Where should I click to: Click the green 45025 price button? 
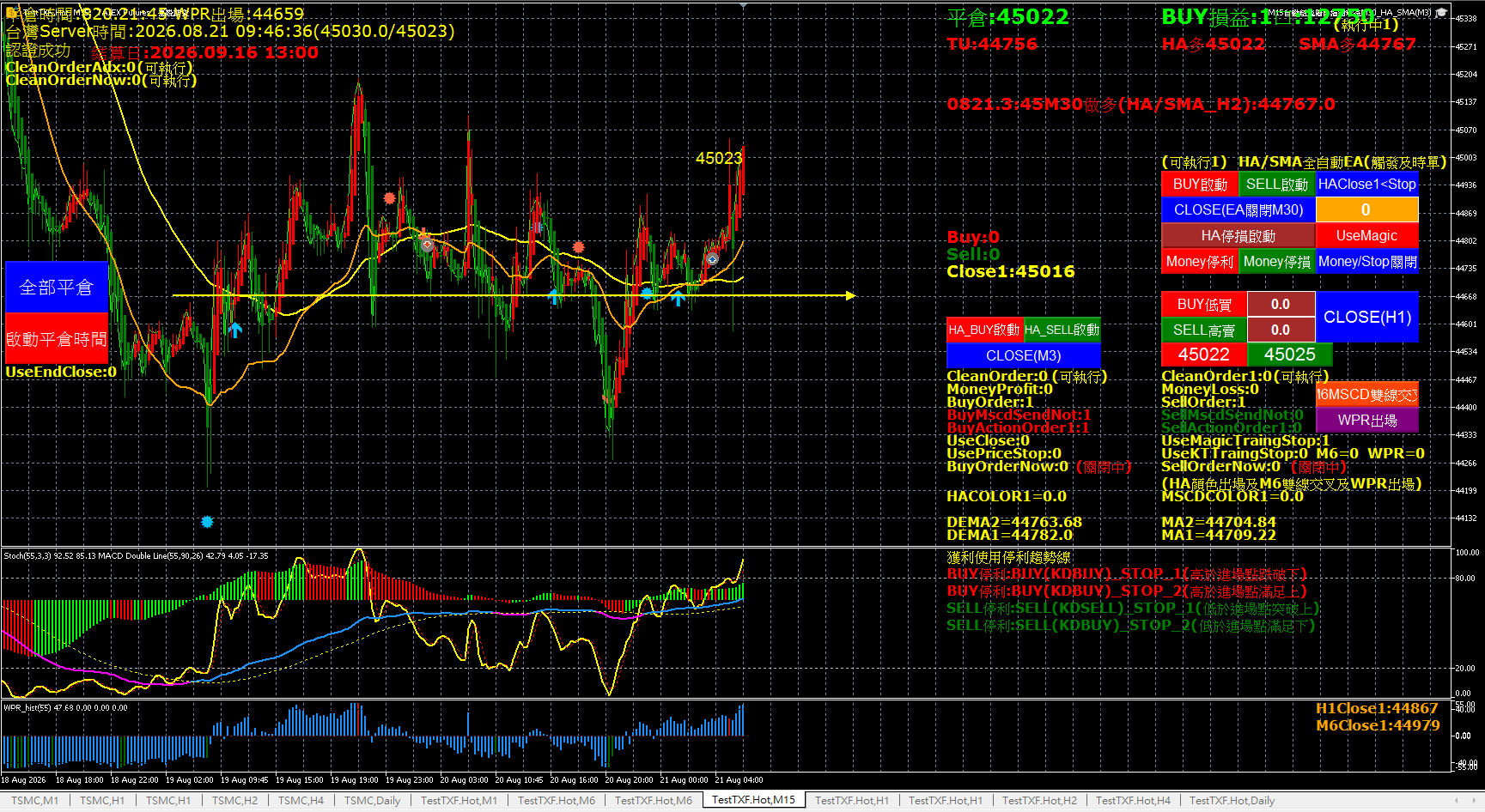point(1289,354)
